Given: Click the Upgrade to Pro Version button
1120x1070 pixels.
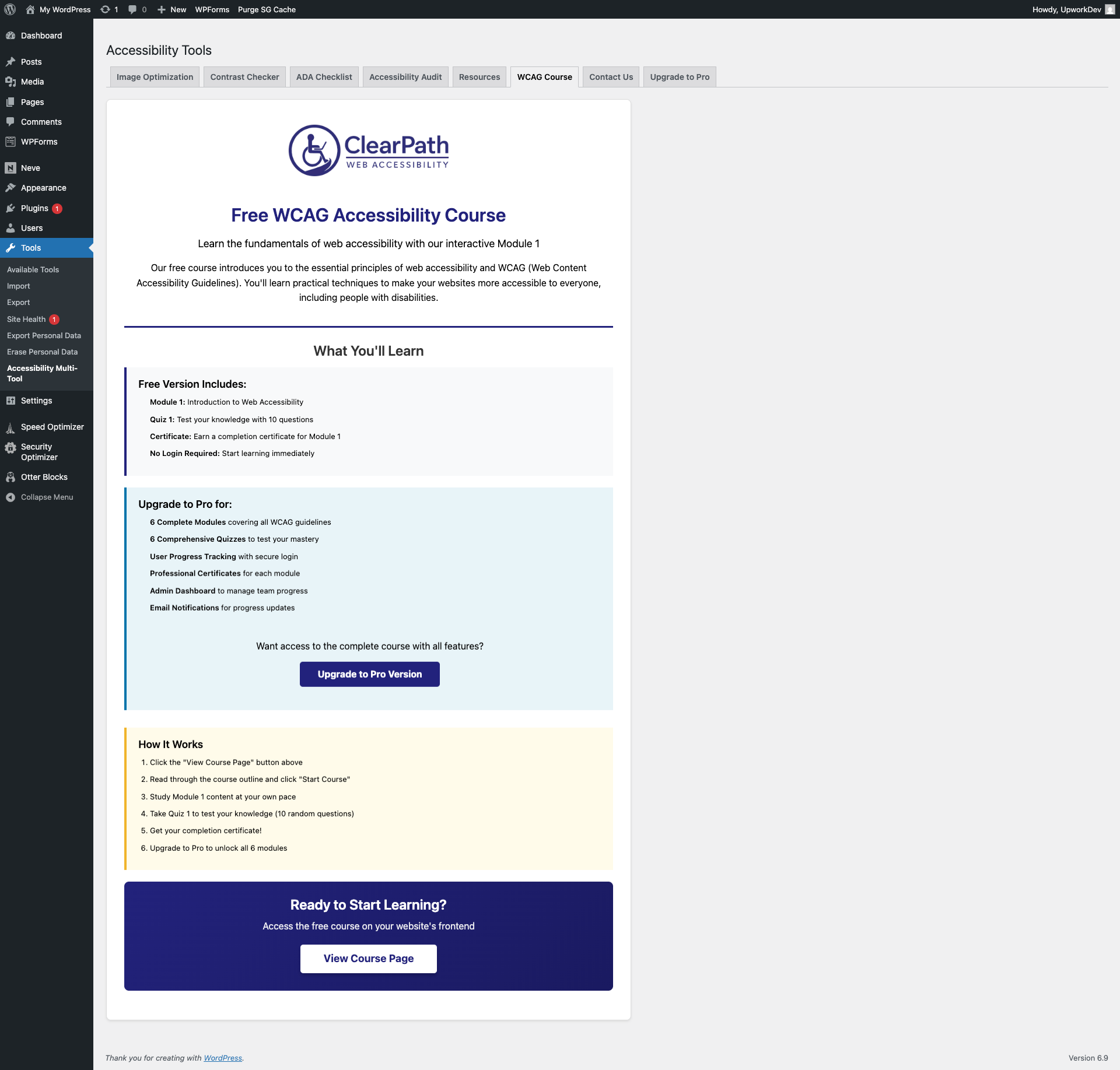Looking at the screenshot, I should coord(369,674).
